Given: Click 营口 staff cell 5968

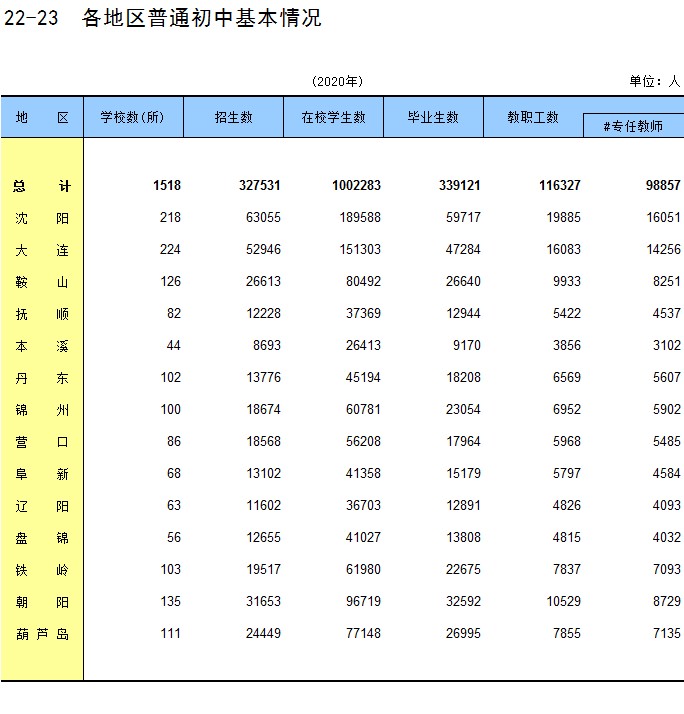Looking at the screenshot, I should pos(567,441).
